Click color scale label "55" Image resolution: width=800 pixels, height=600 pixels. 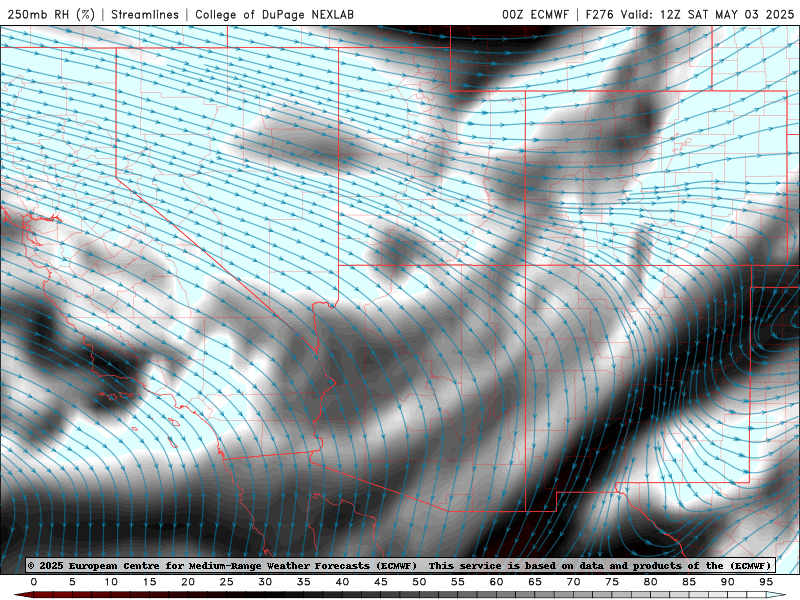click(x=458, y=582)
